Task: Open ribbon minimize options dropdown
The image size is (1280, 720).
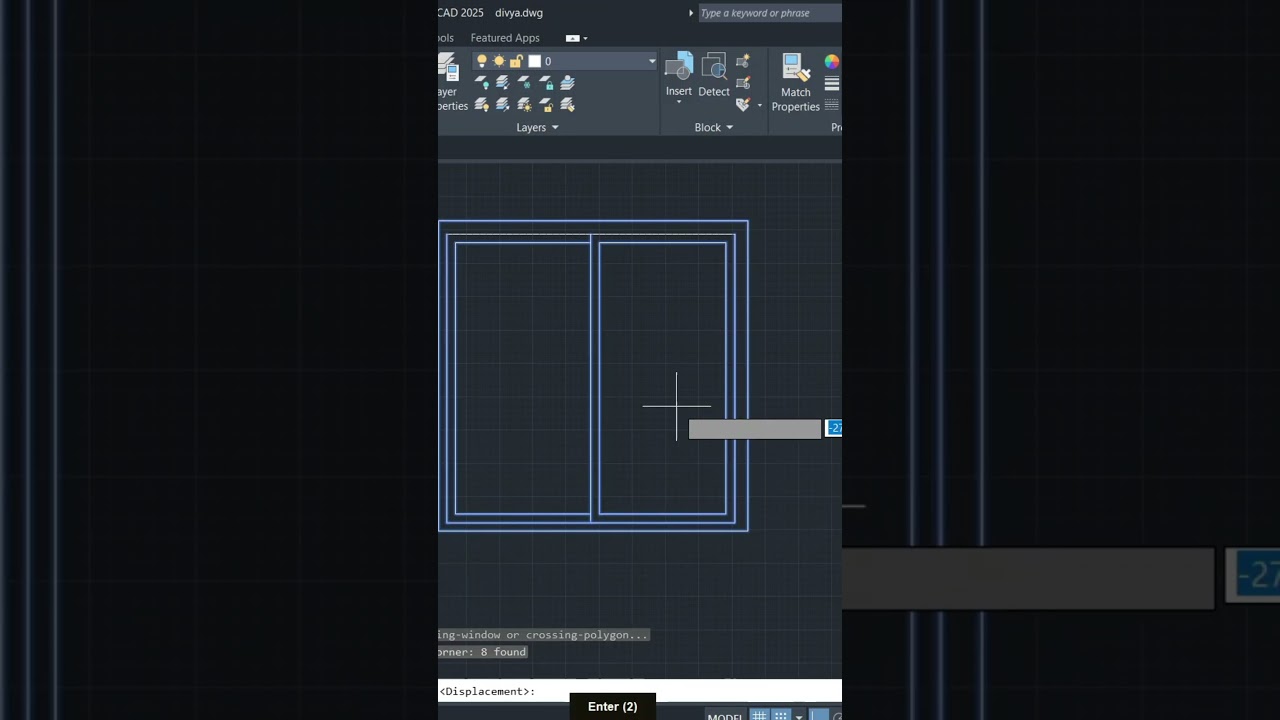Action: pyautogui.click(x=585, y=38)
